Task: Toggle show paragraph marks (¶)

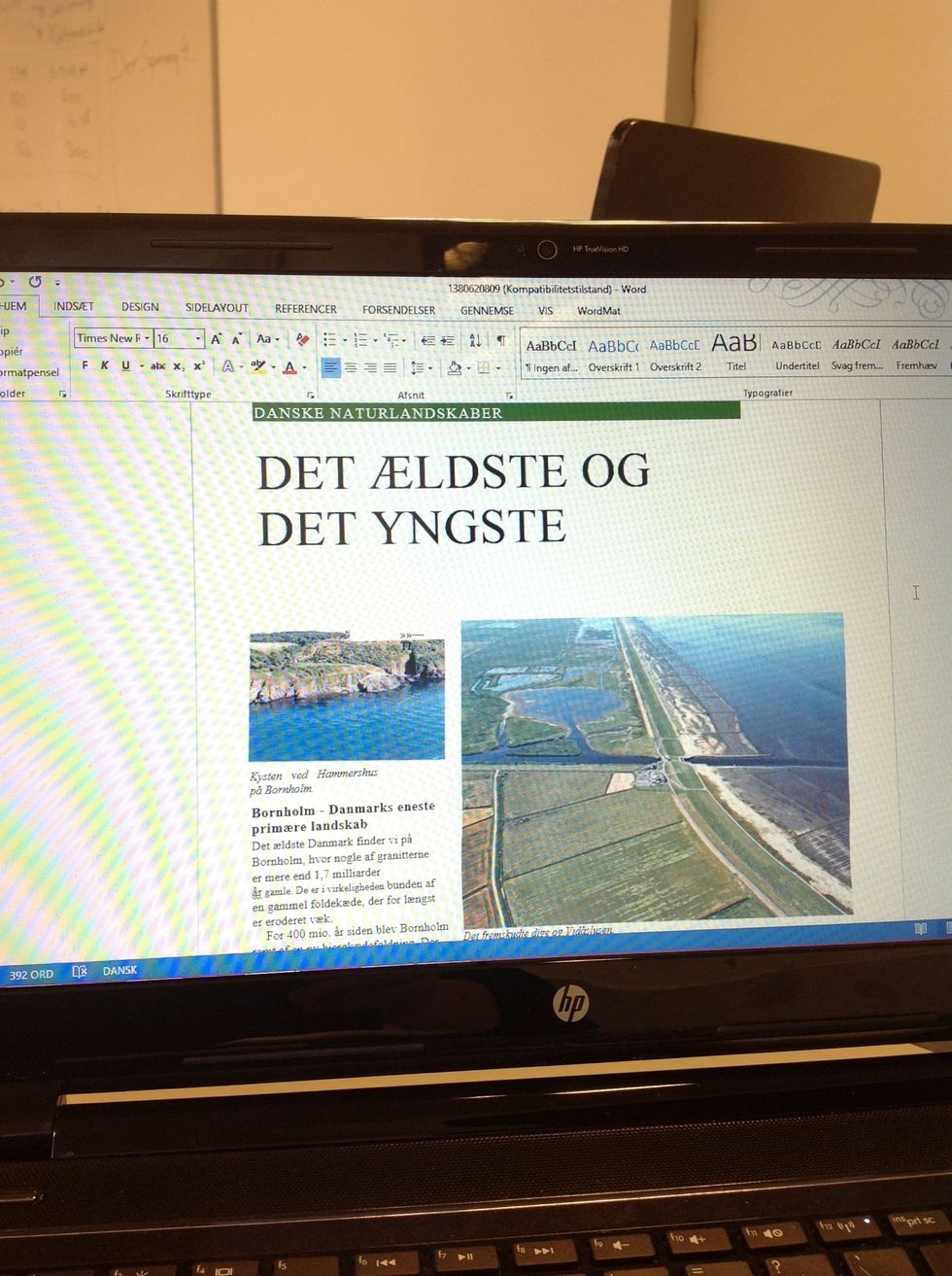Action: 500,340
